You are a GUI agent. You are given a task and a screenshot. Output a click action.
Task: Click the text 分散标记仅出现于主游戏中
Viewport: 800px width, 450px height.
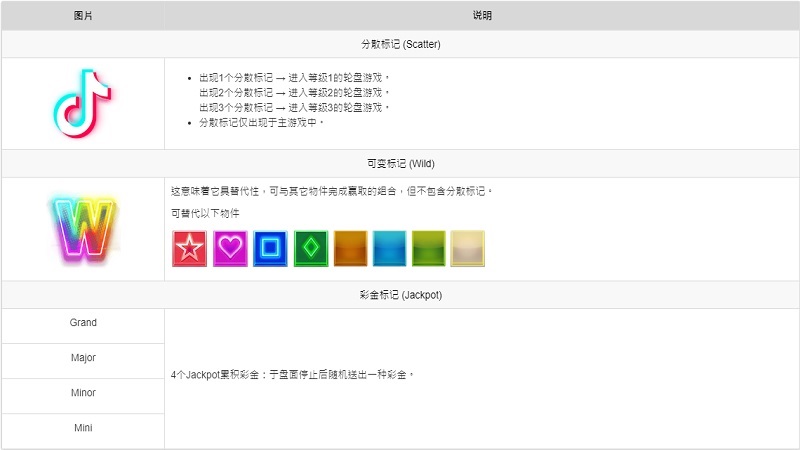coord(261,122)
